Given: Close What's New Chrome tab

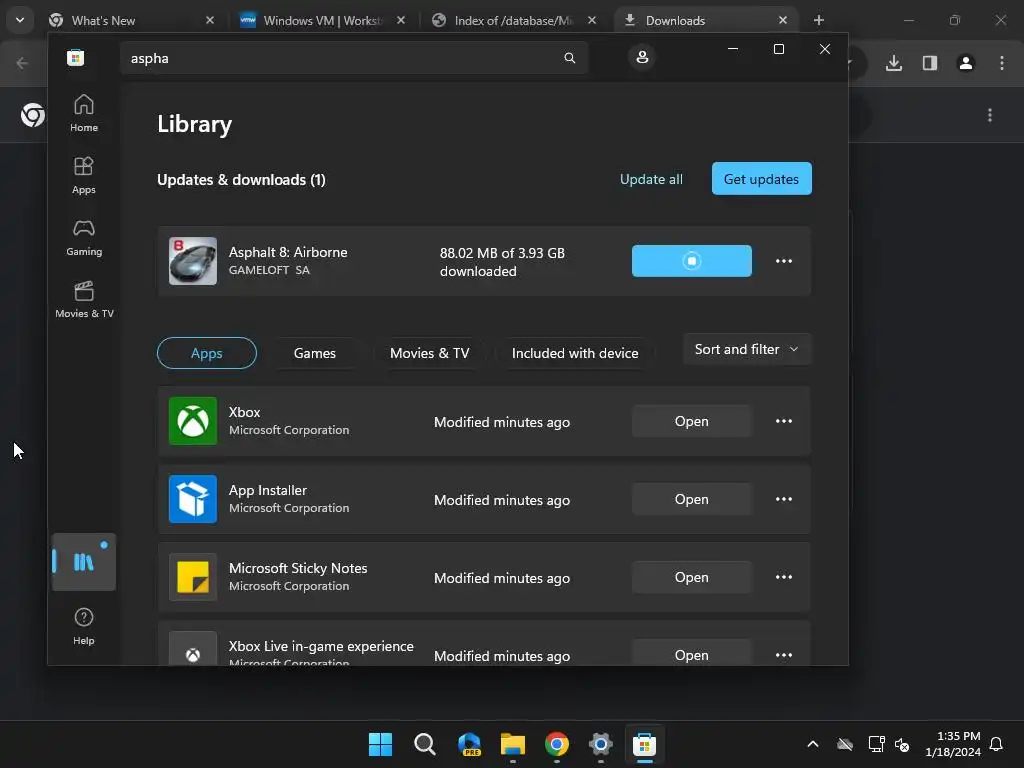Looking at the screenshot, I should click(x=210, y=20).
